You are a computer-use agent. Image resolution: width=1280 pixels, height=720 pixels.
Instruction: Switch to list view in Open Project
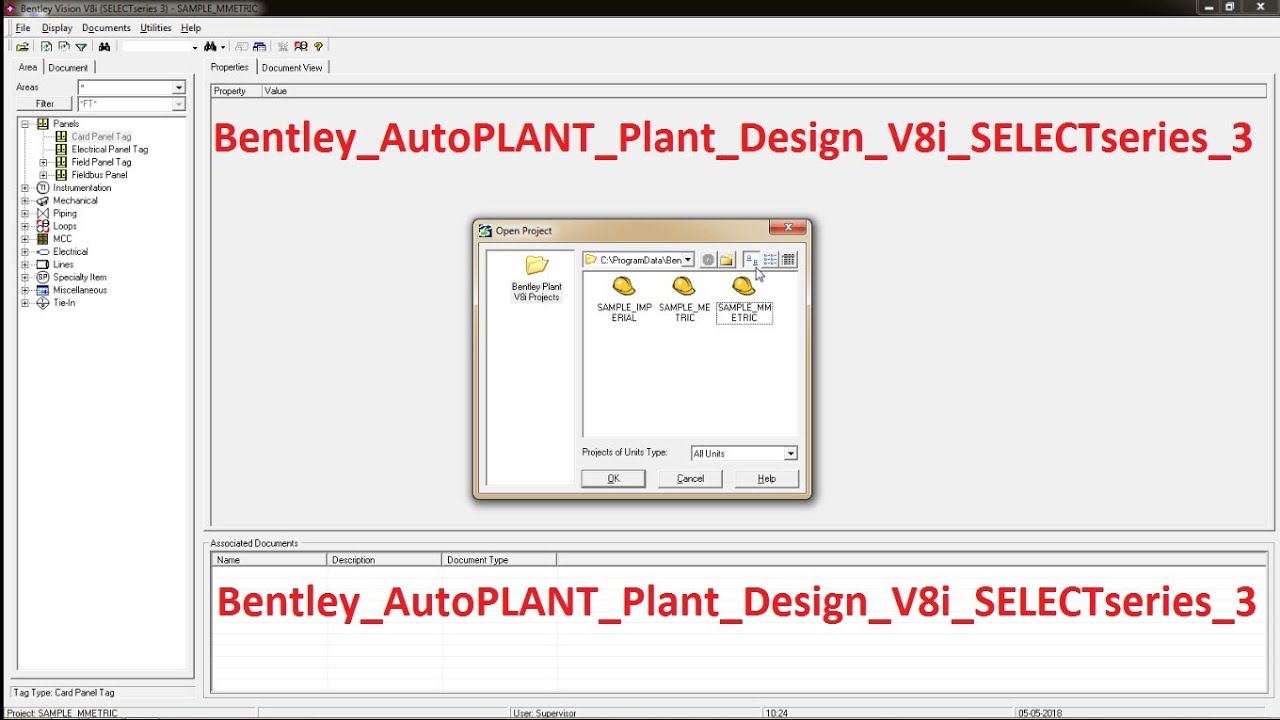(x=770, y=260)
